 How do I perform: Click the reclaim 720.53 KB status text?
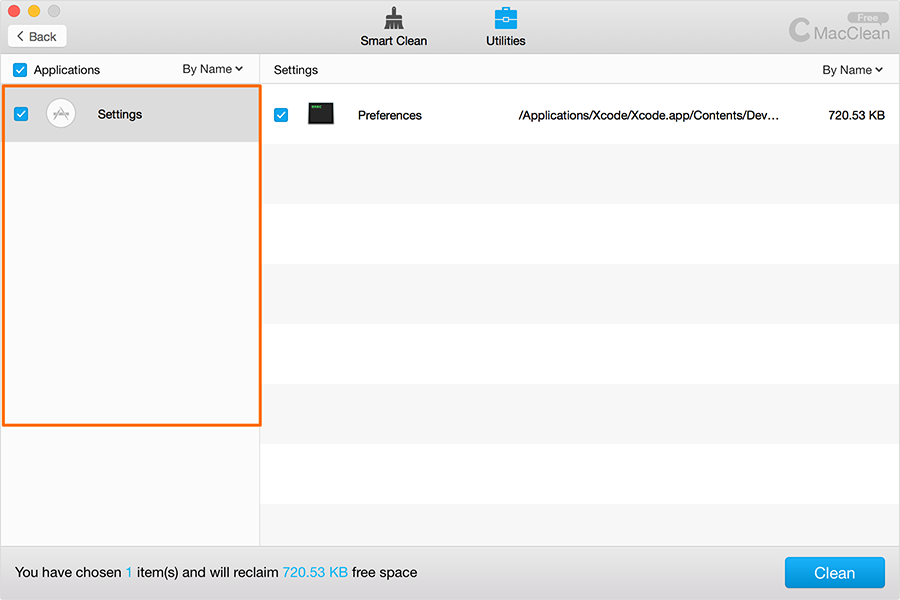click(315, 572)
